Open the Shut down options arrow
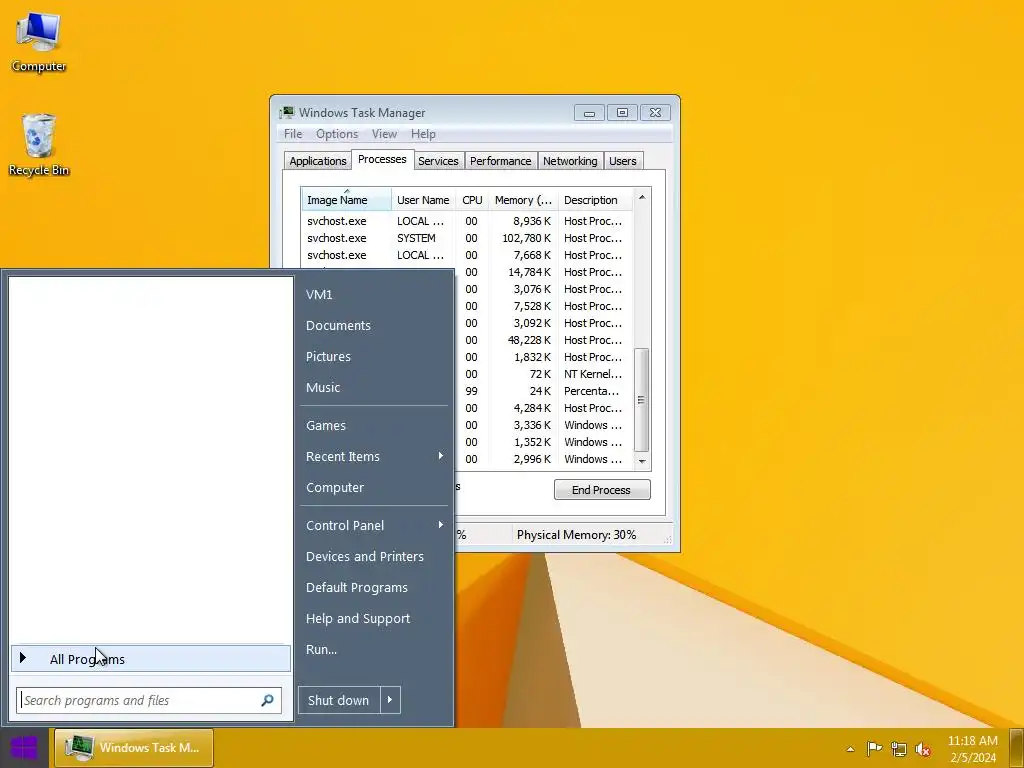The height and width of the screenshot is (768, 1024). tap(390, 700)
